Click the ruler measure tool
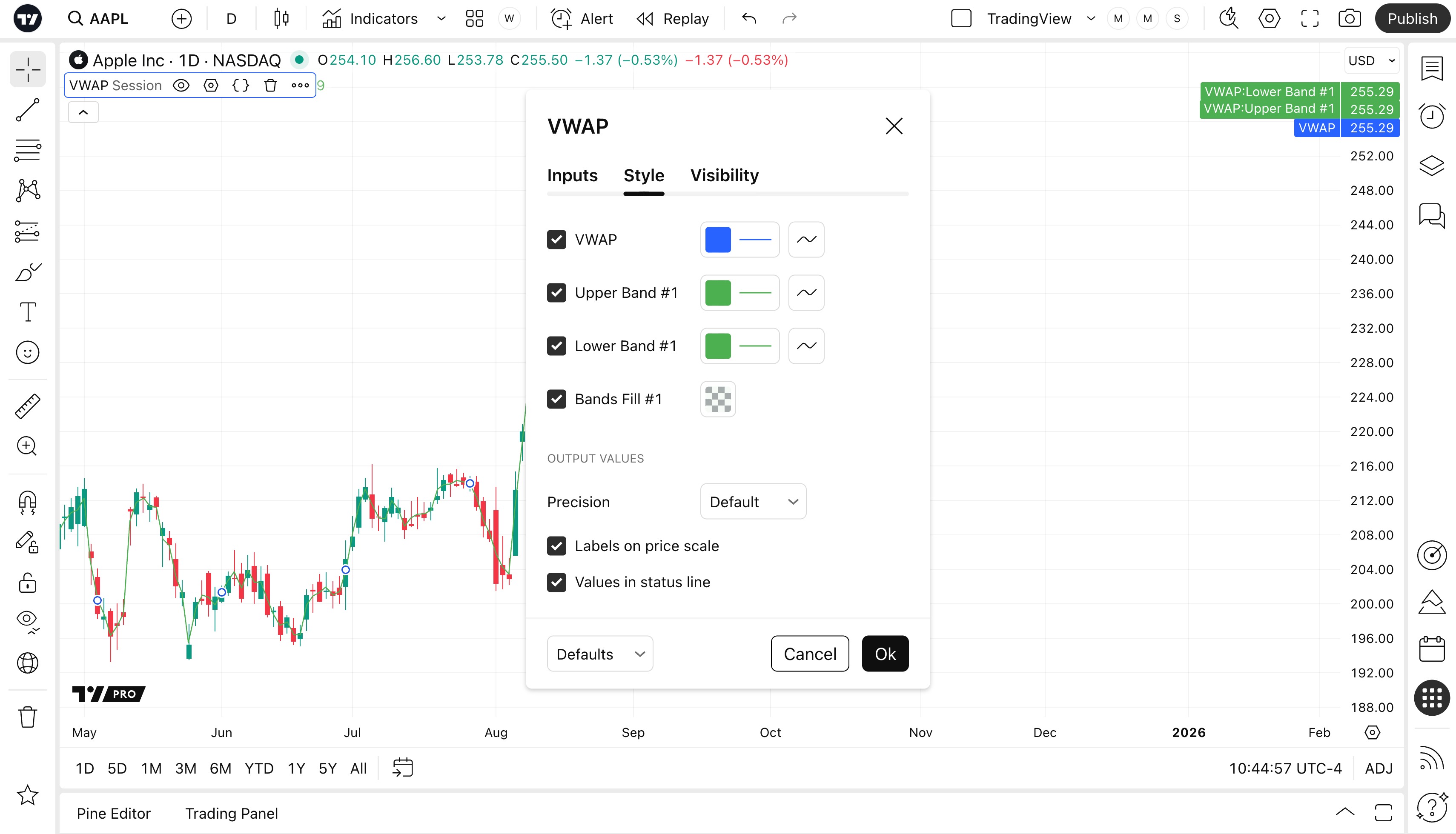 28,406
